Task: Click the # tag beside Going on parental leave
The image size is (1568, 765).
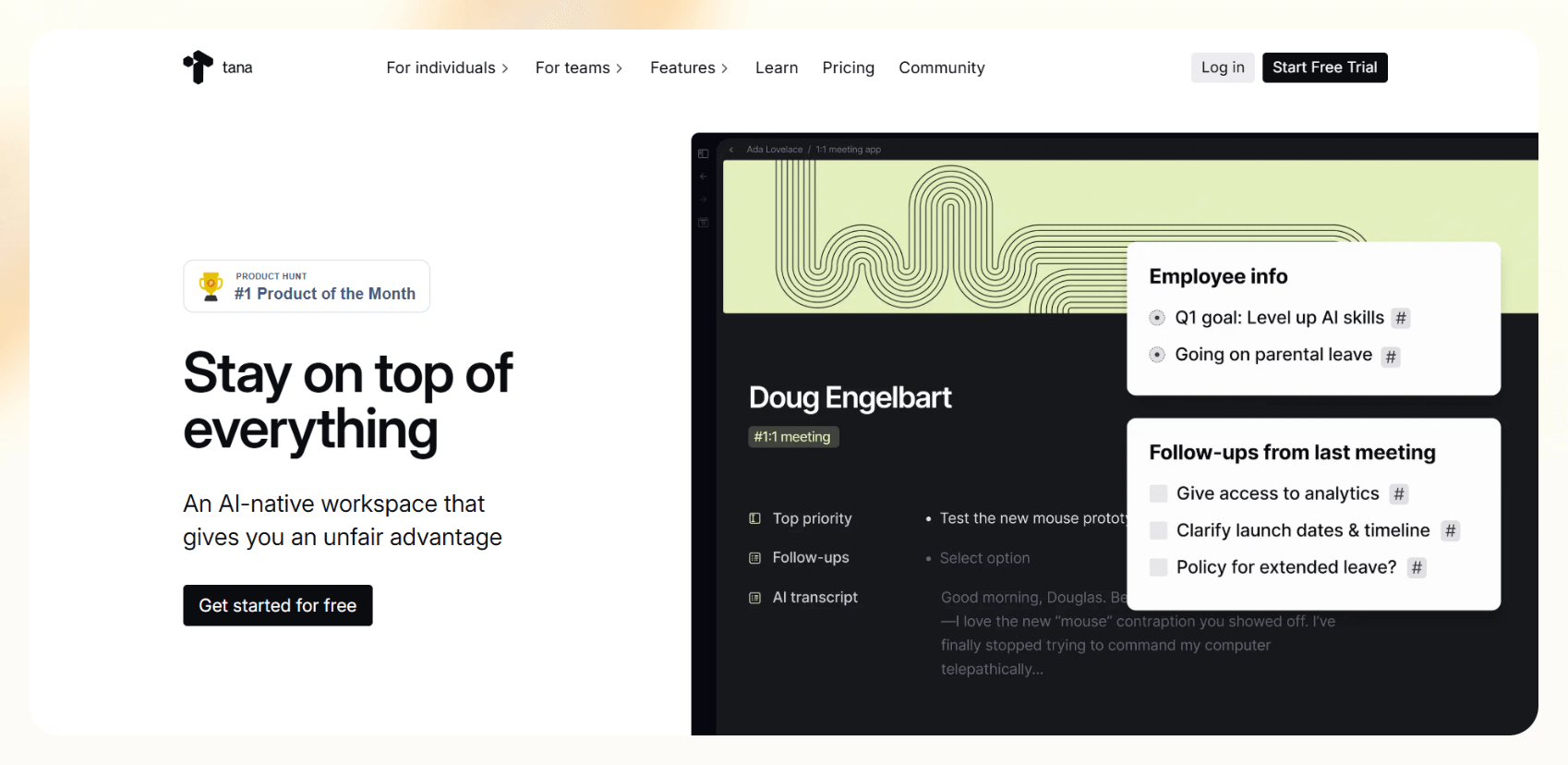Action: point(1391,357)
